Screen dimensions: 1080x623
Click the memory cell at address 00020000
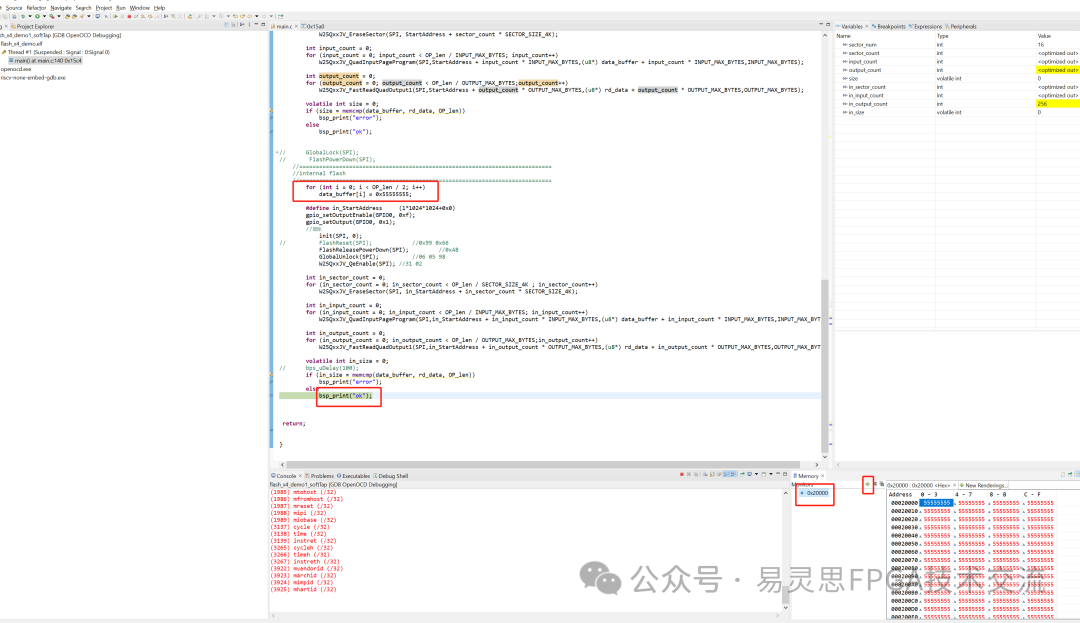coord(937,503)
